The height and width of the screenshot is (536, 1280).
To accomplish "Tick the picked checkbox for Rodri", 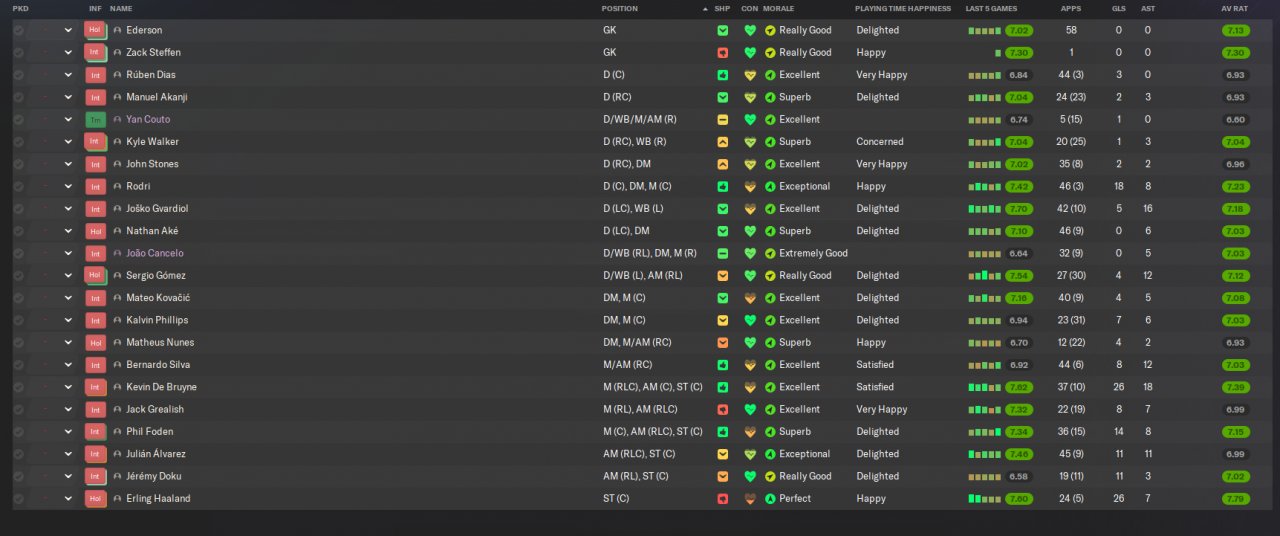I will (19, 186).
